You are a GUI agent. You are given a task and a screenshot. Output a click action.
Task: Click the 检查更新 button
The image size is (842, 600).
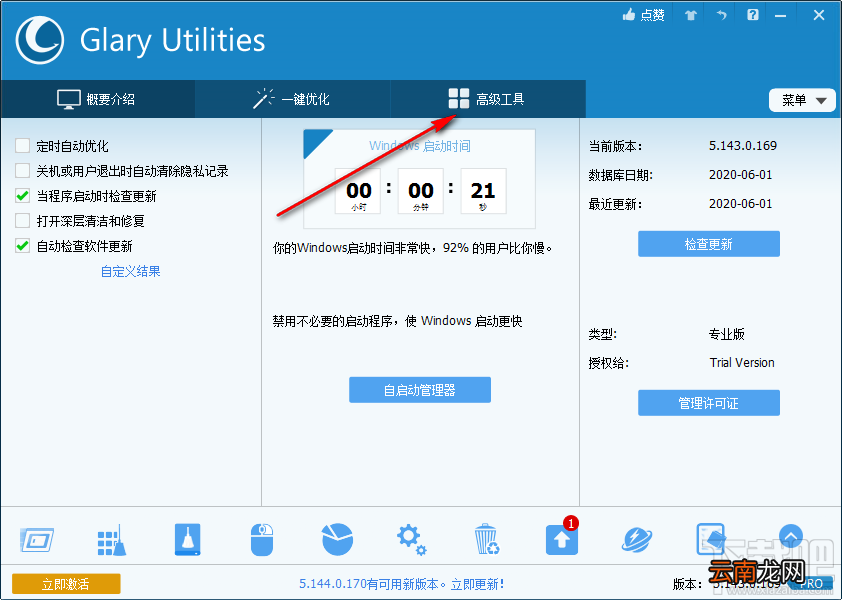(x=709, y=244)
